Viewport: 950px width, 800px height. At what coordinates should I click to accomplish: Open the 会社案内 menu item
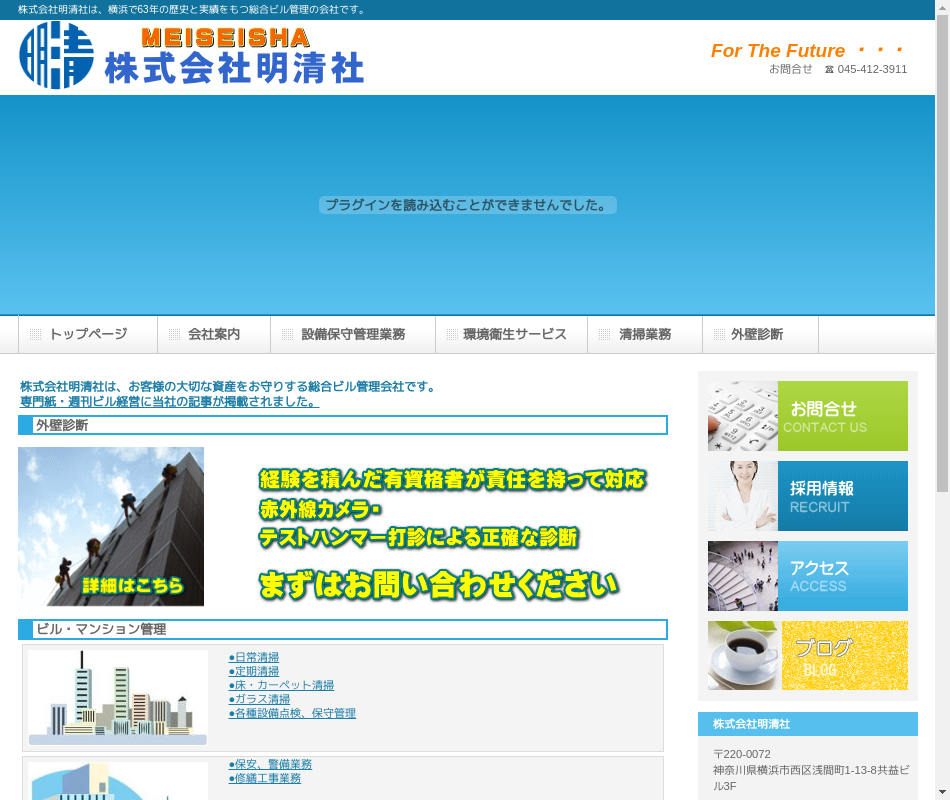(x=214, y=334)
